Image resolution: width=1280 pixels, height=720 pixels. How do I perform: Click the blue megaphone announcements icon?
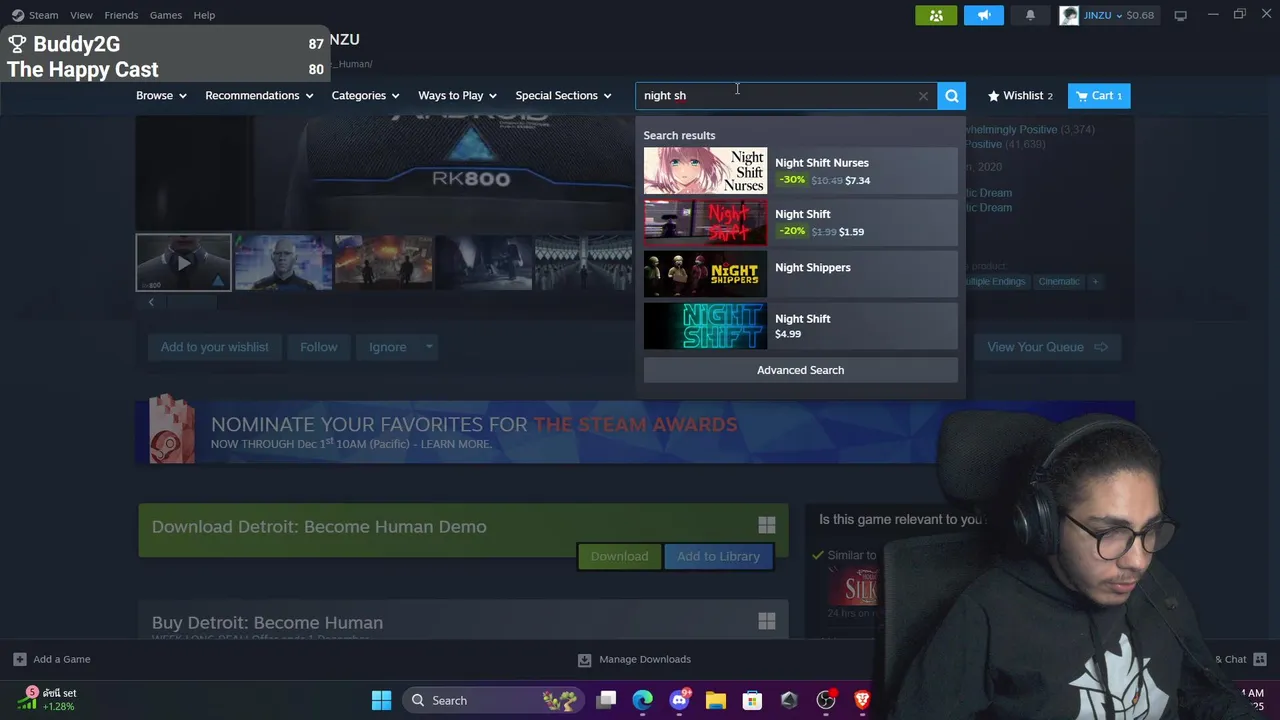pyautogui.click(x=984, y=15)
